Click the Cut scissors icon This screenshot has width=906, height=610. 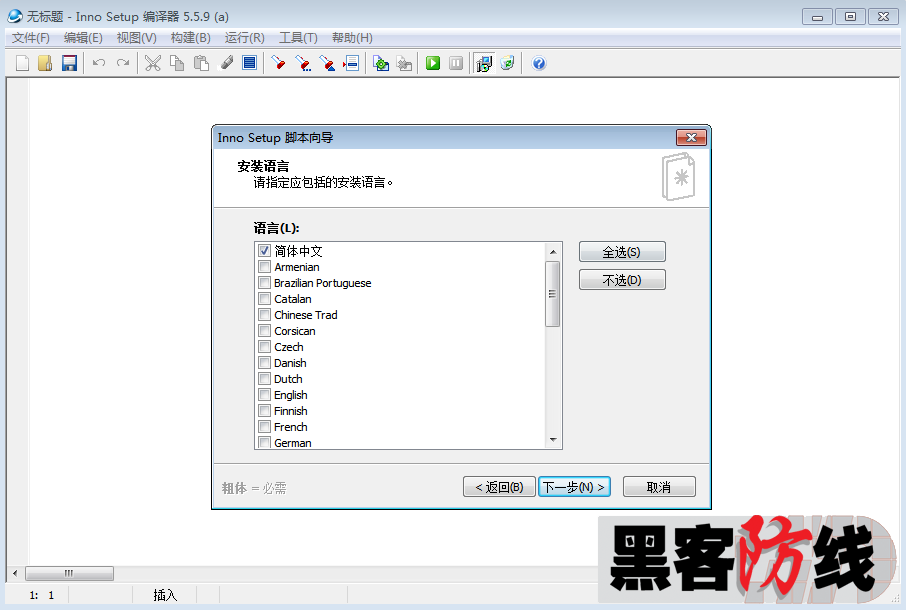153,63
